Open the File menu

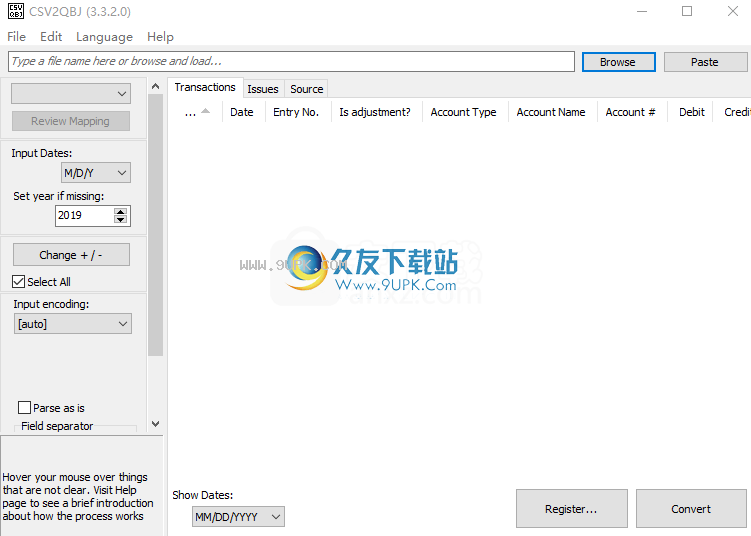pyautogui.click(x=16, y=37)
